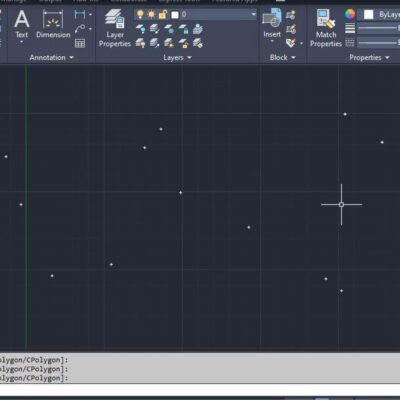Click the Layer Unlock icon
The height and width of the screenshot is (400, 400).
coord(183,43)
